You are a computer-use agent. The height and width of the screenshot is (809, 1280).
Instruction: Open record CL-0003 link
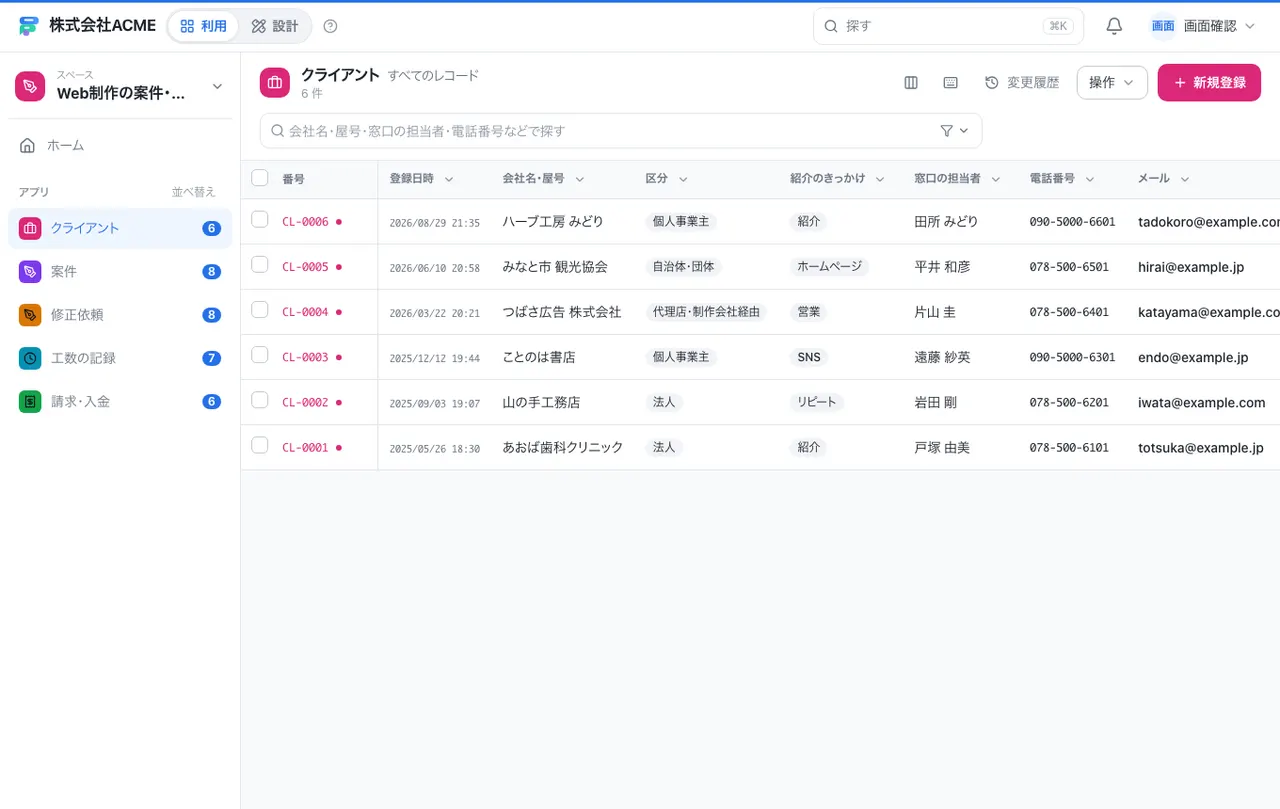pos(305,357)
